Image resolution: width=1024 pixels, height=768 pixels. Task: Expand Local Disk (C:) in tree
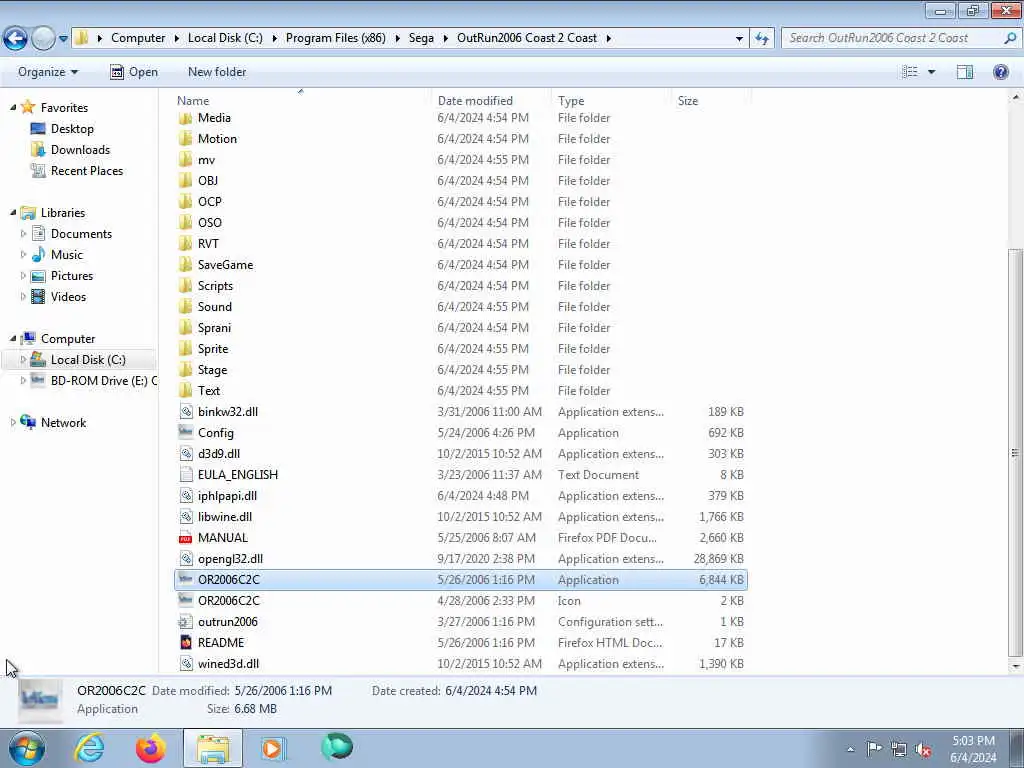tap(24, 360)
